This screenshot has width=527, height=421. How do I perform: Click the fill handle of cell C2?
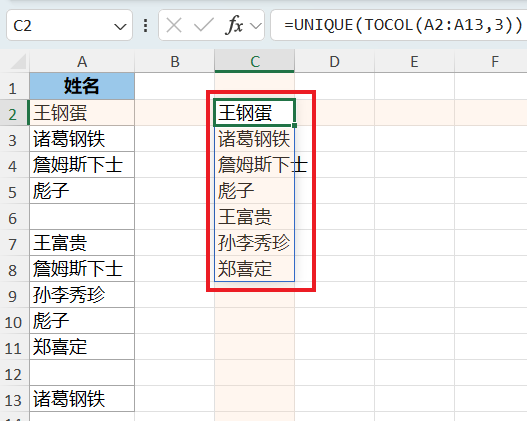point(294,125)
